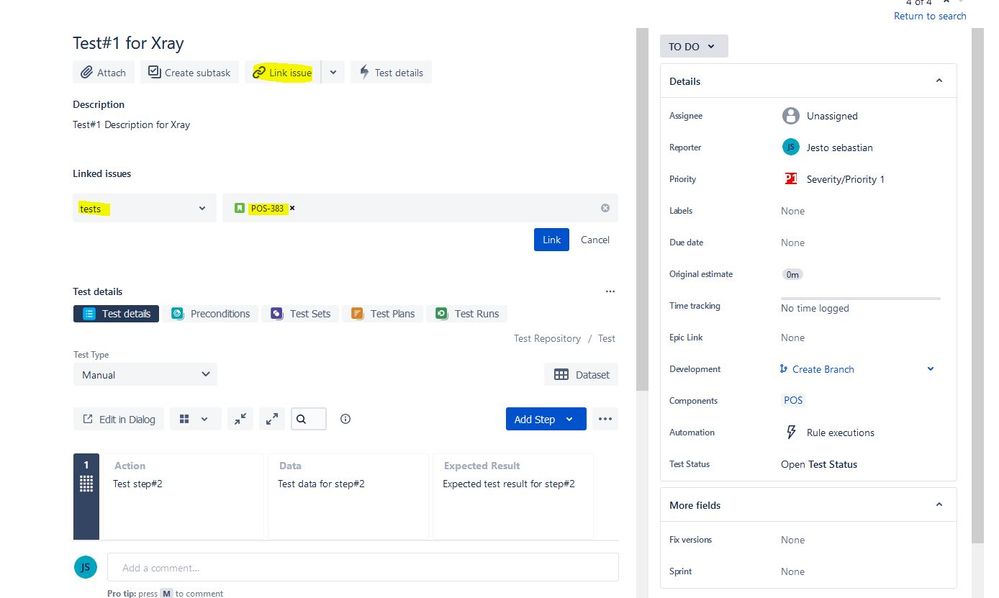
Task: Collapse the Details panel
Action: pyautogui.click(x=938, y=81)
